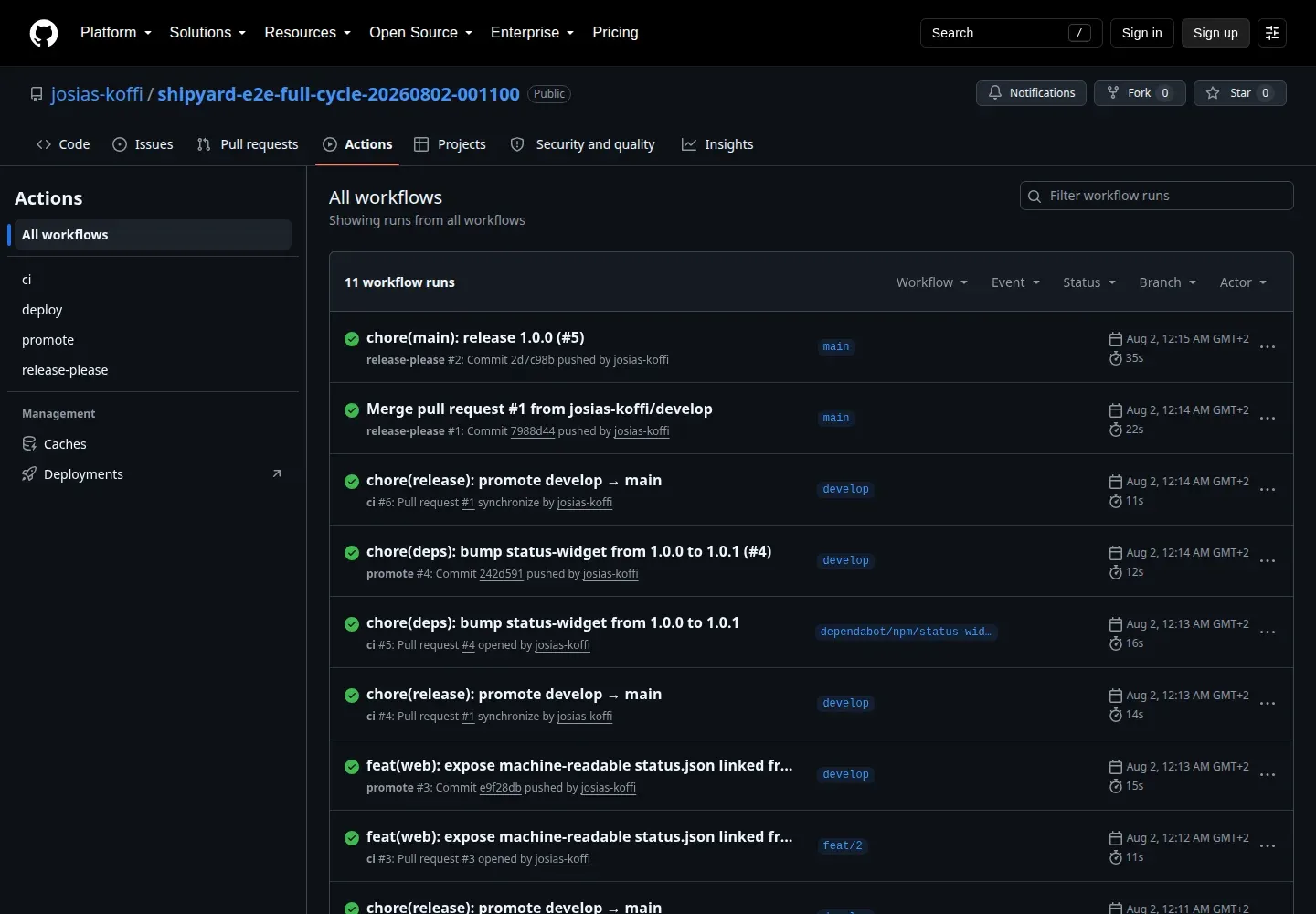Click the Sign up button

point(1215,33)
